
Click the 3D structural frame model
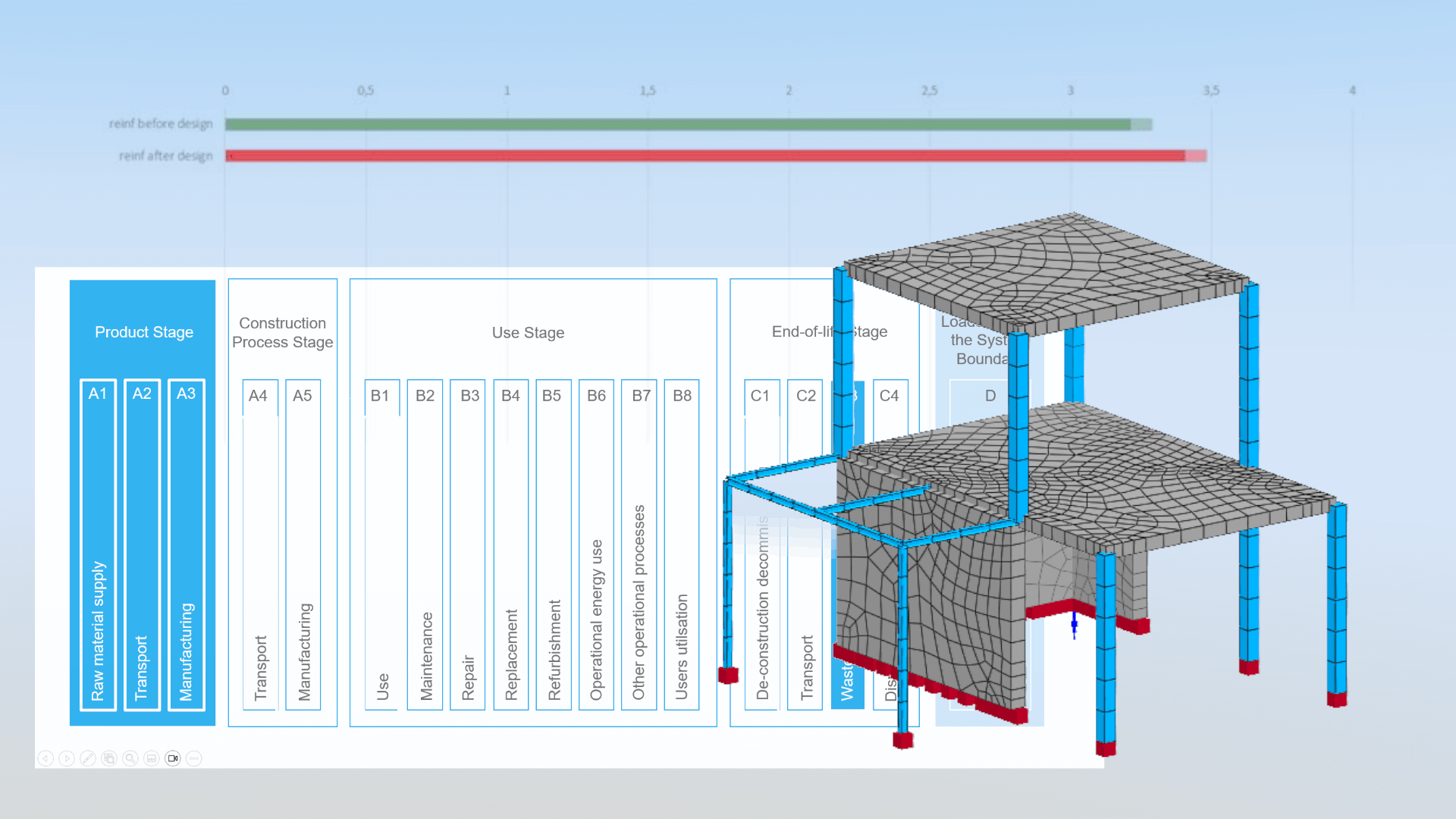point(1062,455)
